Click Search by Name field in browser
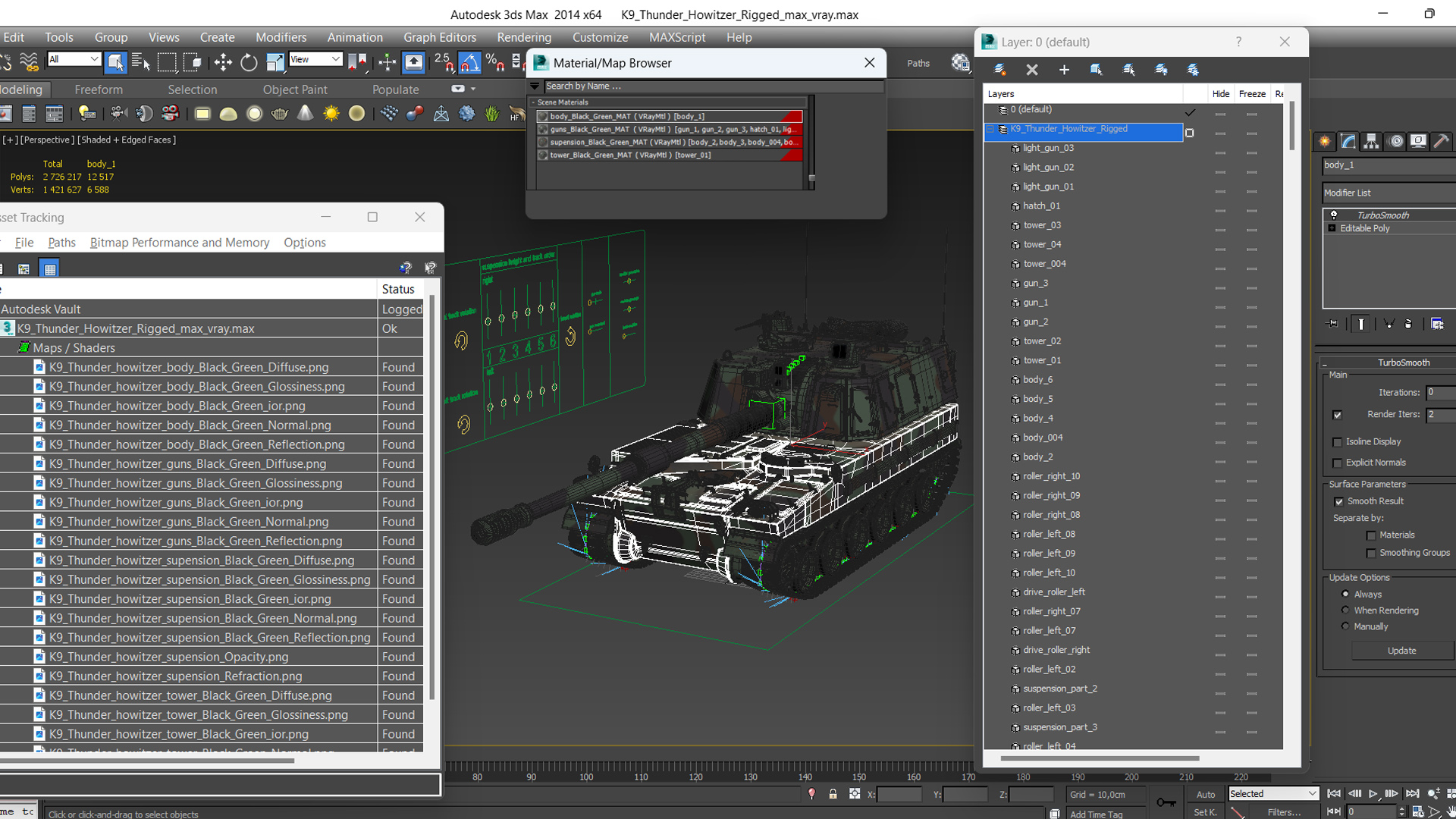Image resolution: width=1456 pixels, height=819 pixels. 713,86
